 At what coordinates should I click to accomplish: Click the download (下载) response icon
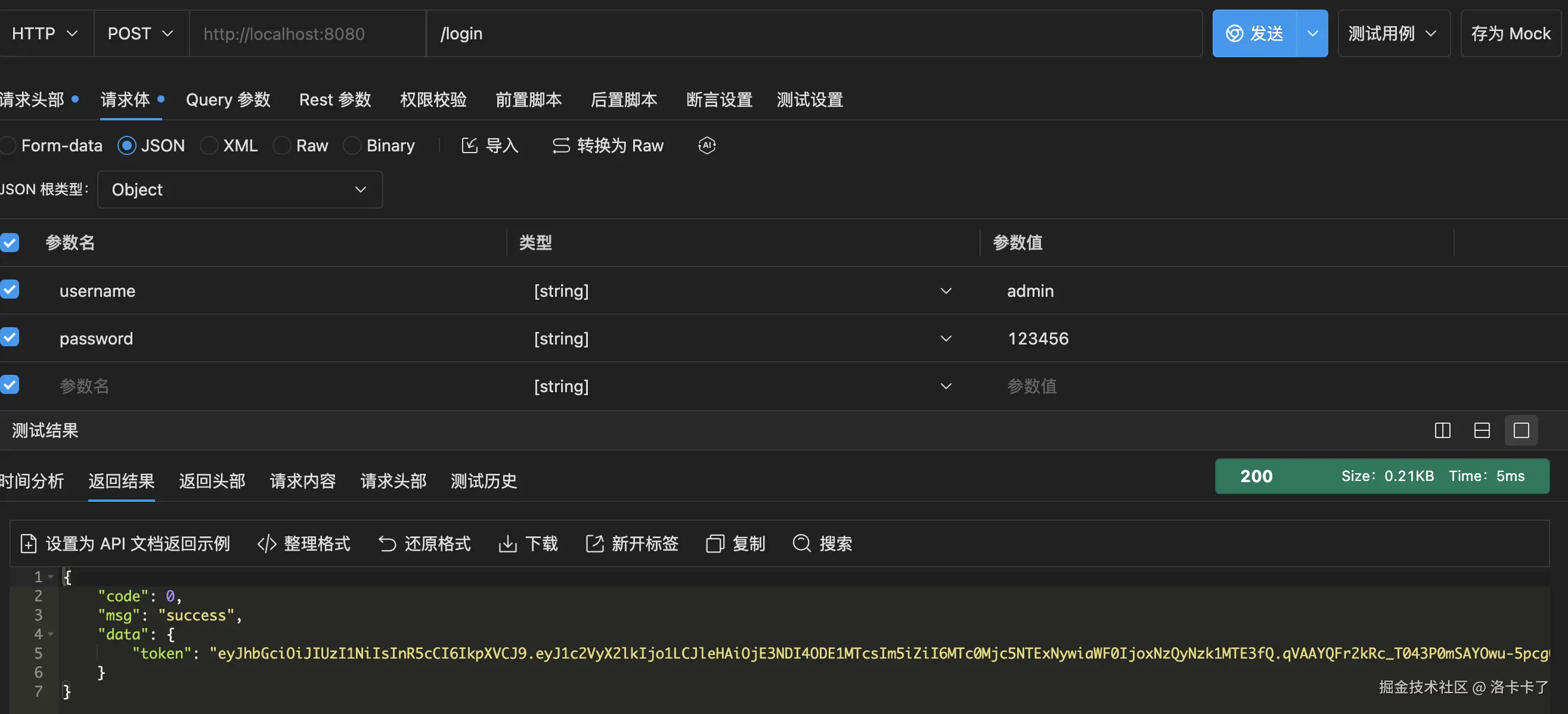pyautogui.click(x=507, y=544)
